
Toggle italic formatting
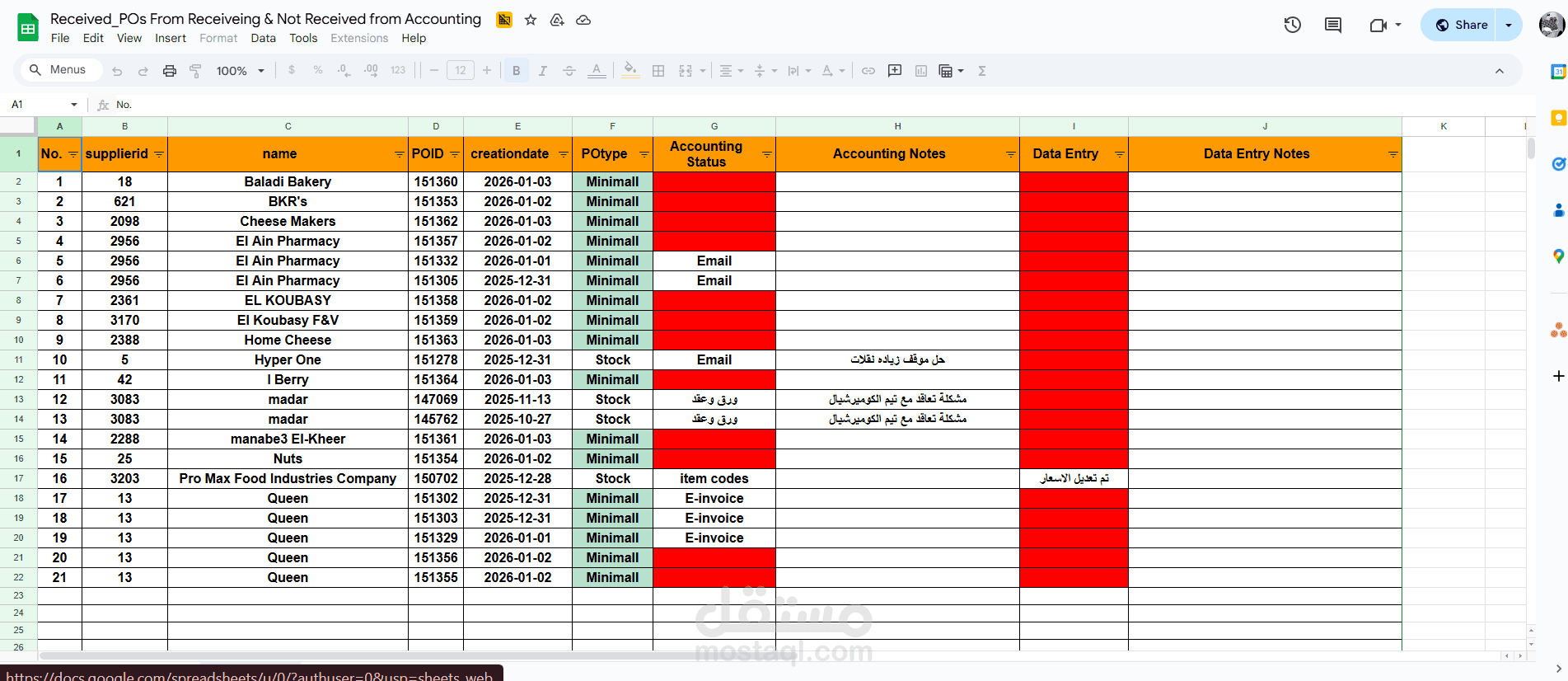(x=543, y=71)
